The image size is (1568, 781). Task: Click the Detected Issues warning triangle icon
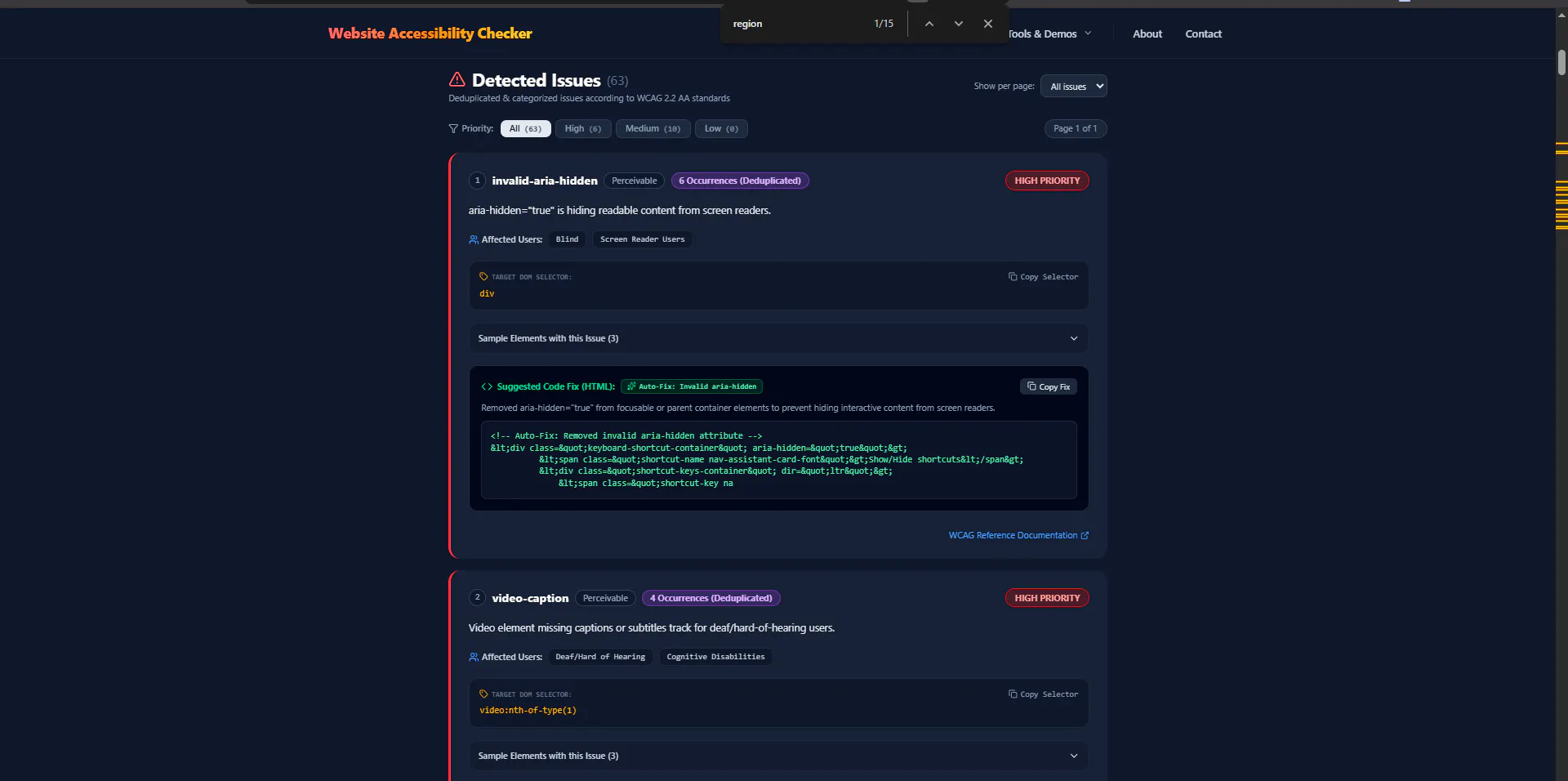click(x=457, y=79)
